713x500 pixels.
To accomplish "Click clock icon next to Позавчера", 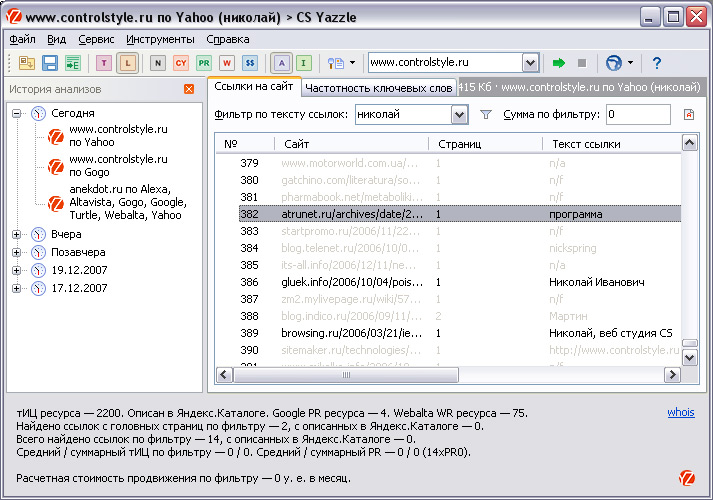I will pyautogui.click(x=38, y=252).
